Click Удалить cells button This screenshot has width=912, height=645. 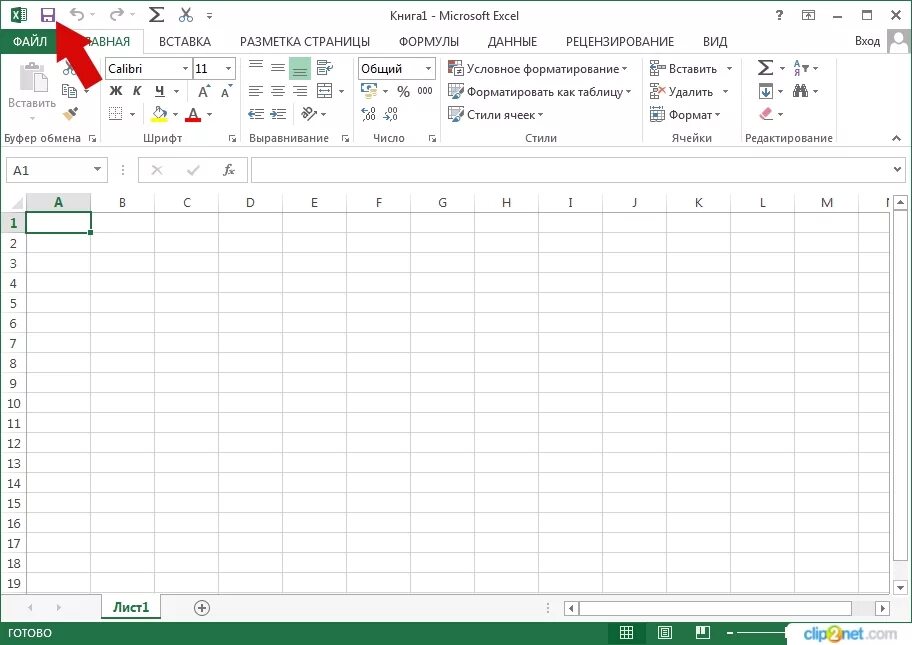point(683,91)
